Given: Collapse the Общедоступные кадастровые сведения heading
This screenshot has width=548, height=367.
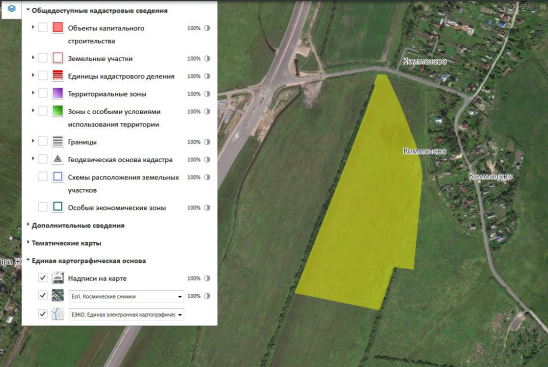Looking at the screenshot, I should tap(100, 10).
